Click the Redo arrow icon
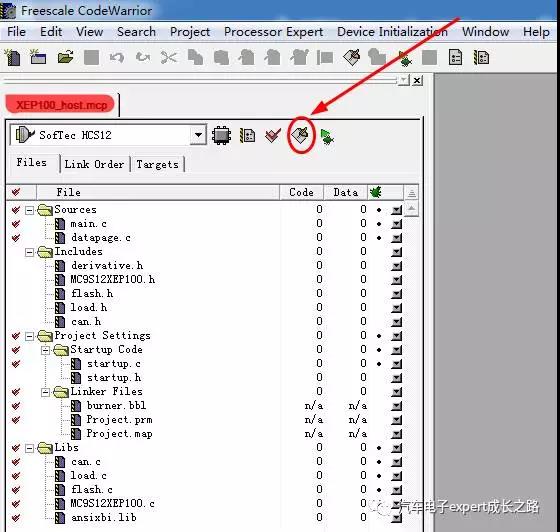The height and width of the screenshot is (532, 560). tap(143, 57)
